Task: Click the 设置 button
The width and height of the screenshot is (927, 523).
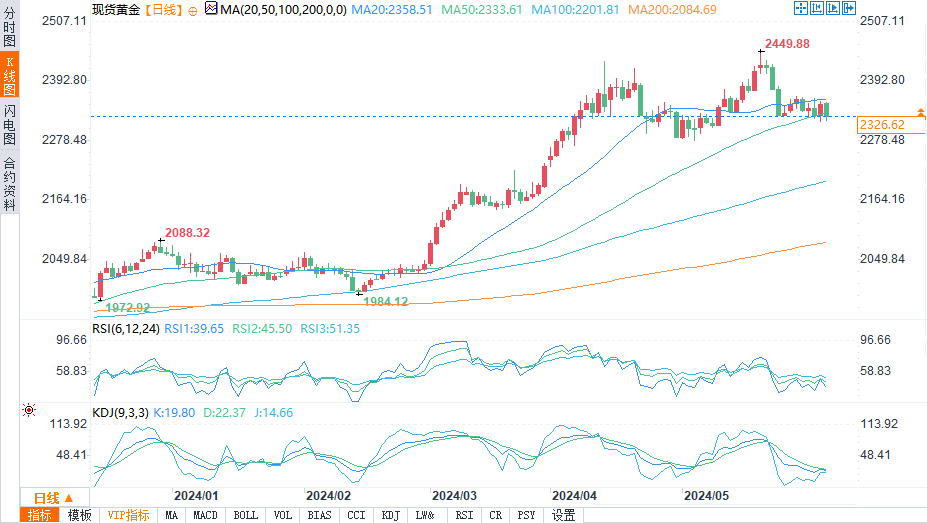Action: [x=563, y=515]
